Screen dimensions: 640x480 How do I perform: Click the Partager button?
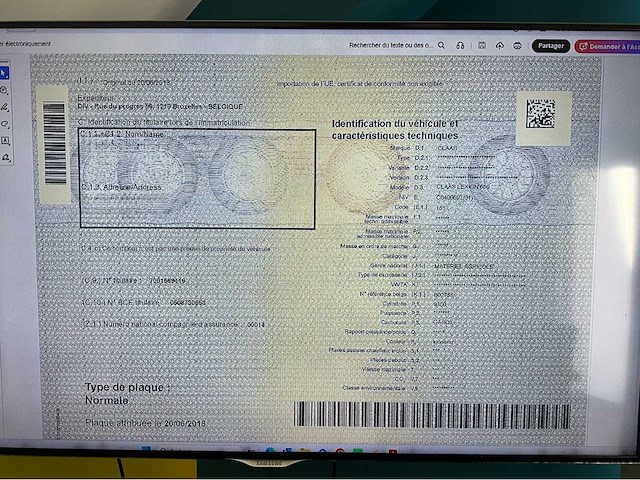point(551,46)
